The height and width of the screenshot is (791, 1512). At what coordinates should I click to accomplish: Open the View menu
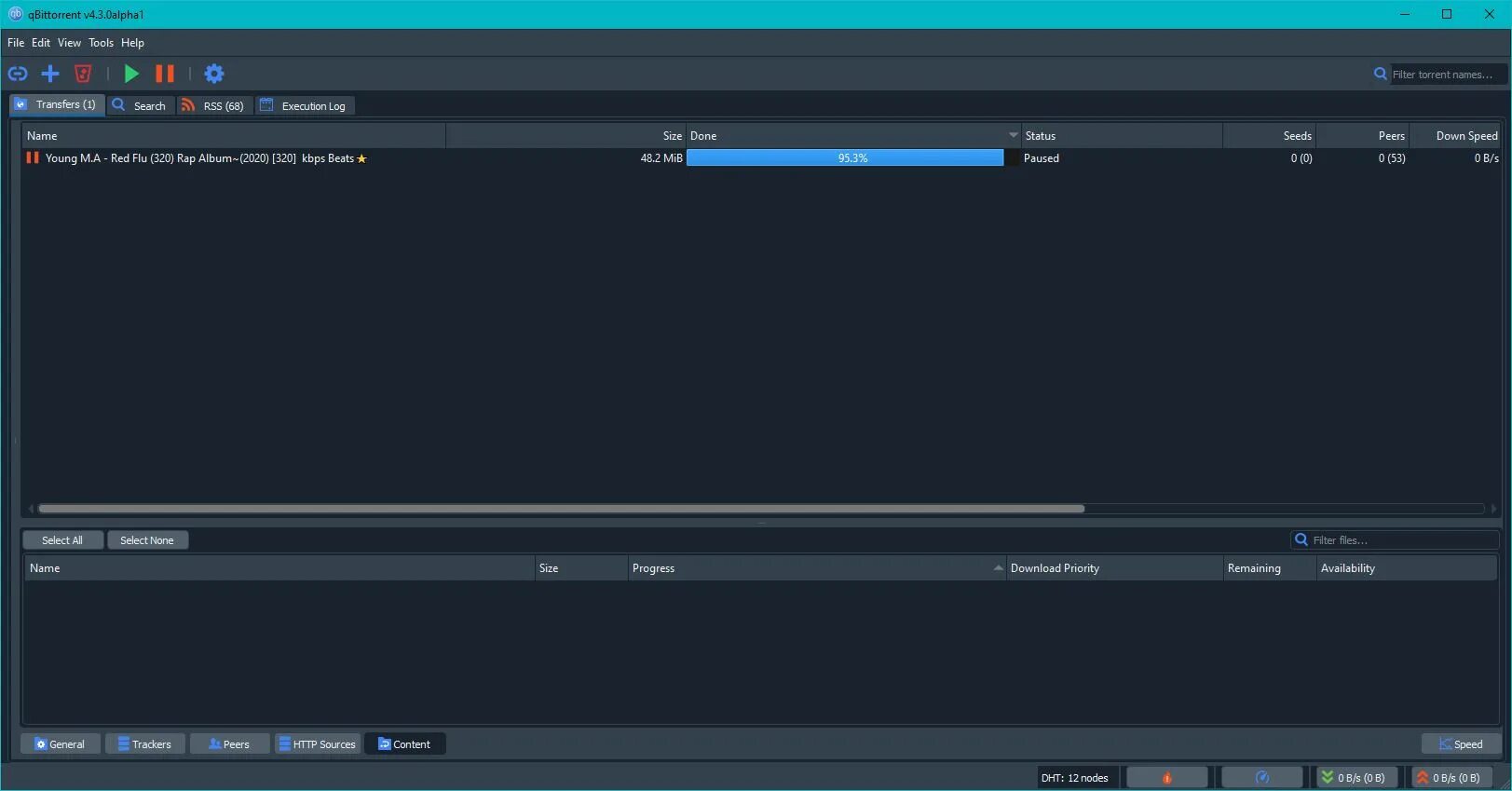[69, 43]
